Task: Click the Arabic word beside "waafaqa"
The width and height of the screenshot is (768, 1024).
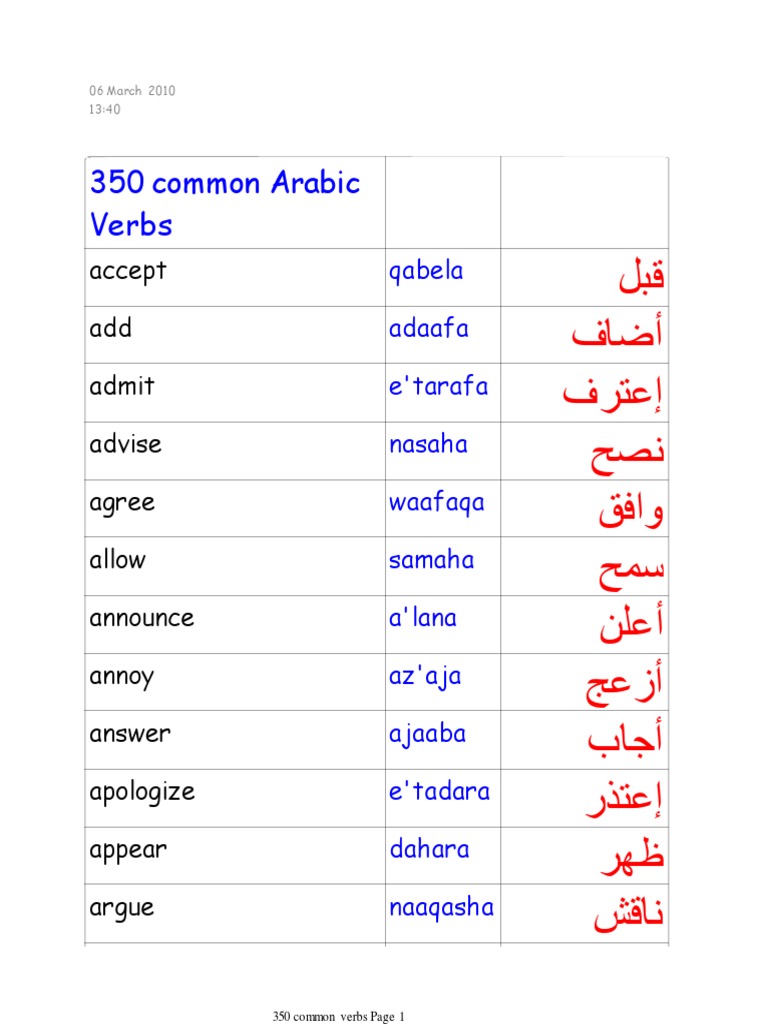Action: pos(630,510)
